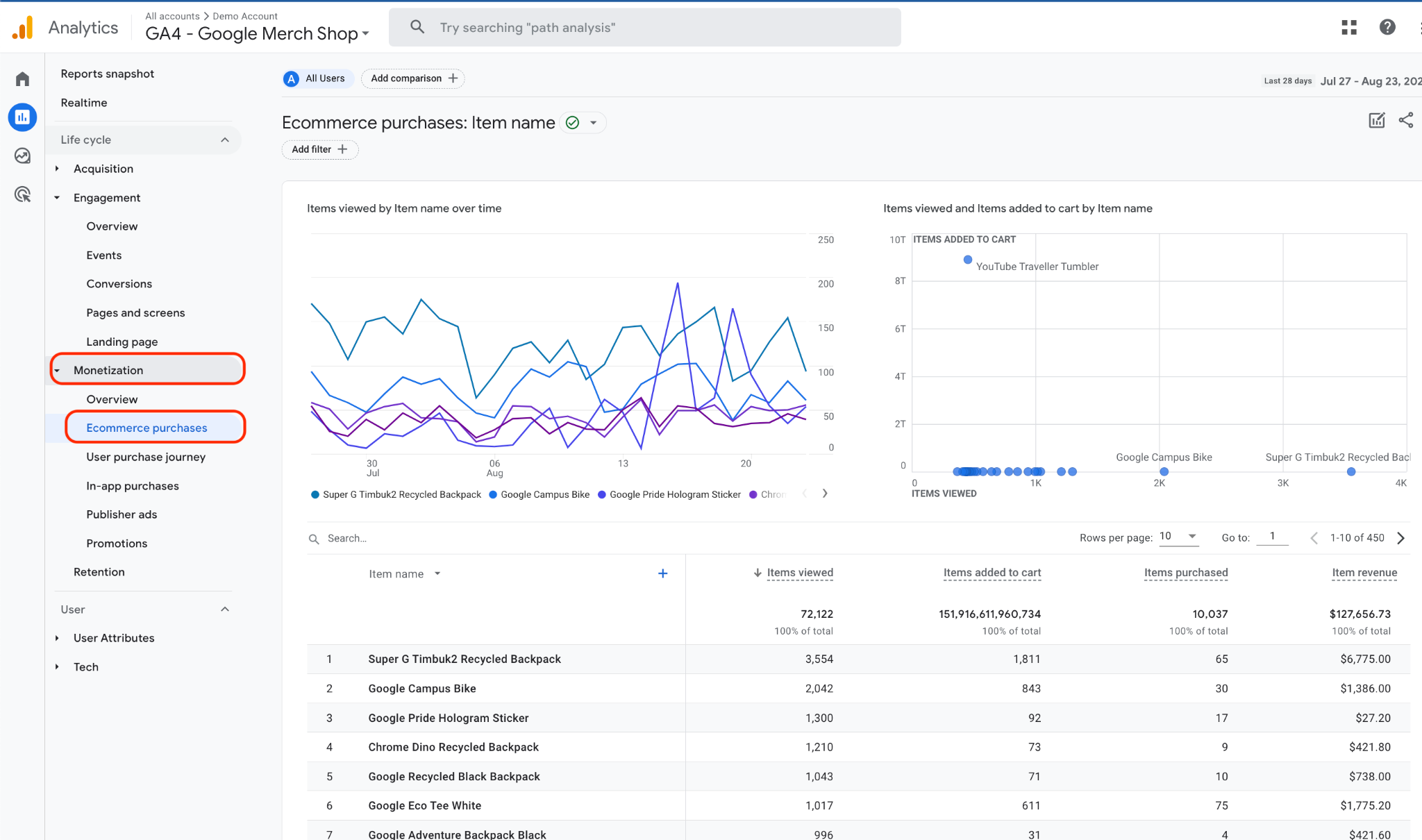Open the Help question mark icon
The width and height of the screenshot is (1422, 840).
(1387, 27)
